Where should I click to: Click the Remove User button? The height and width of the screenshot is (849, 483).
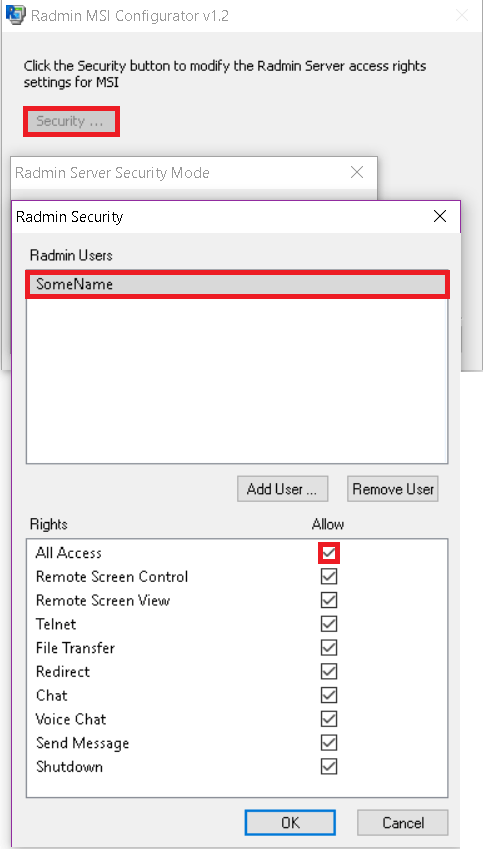tap(393, 489)
